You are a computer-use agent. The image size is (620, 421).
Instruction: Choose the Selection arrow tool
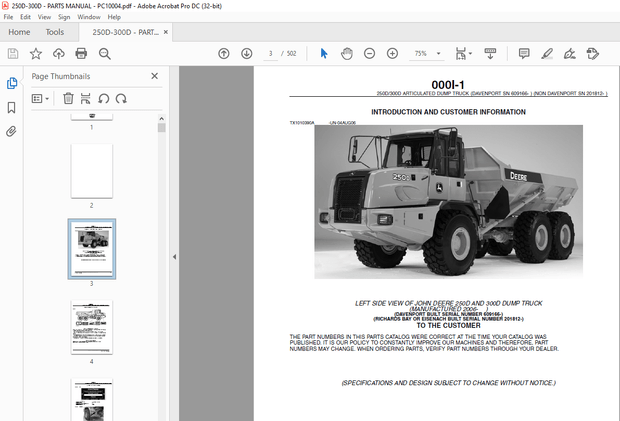click(x=324, y=53)
